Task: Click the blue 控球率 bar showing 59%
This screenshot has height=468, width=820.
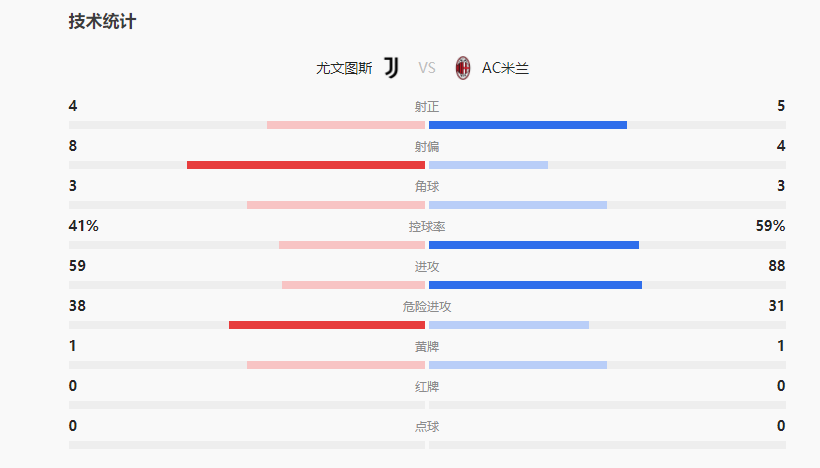Action: [x=534, y=245]
